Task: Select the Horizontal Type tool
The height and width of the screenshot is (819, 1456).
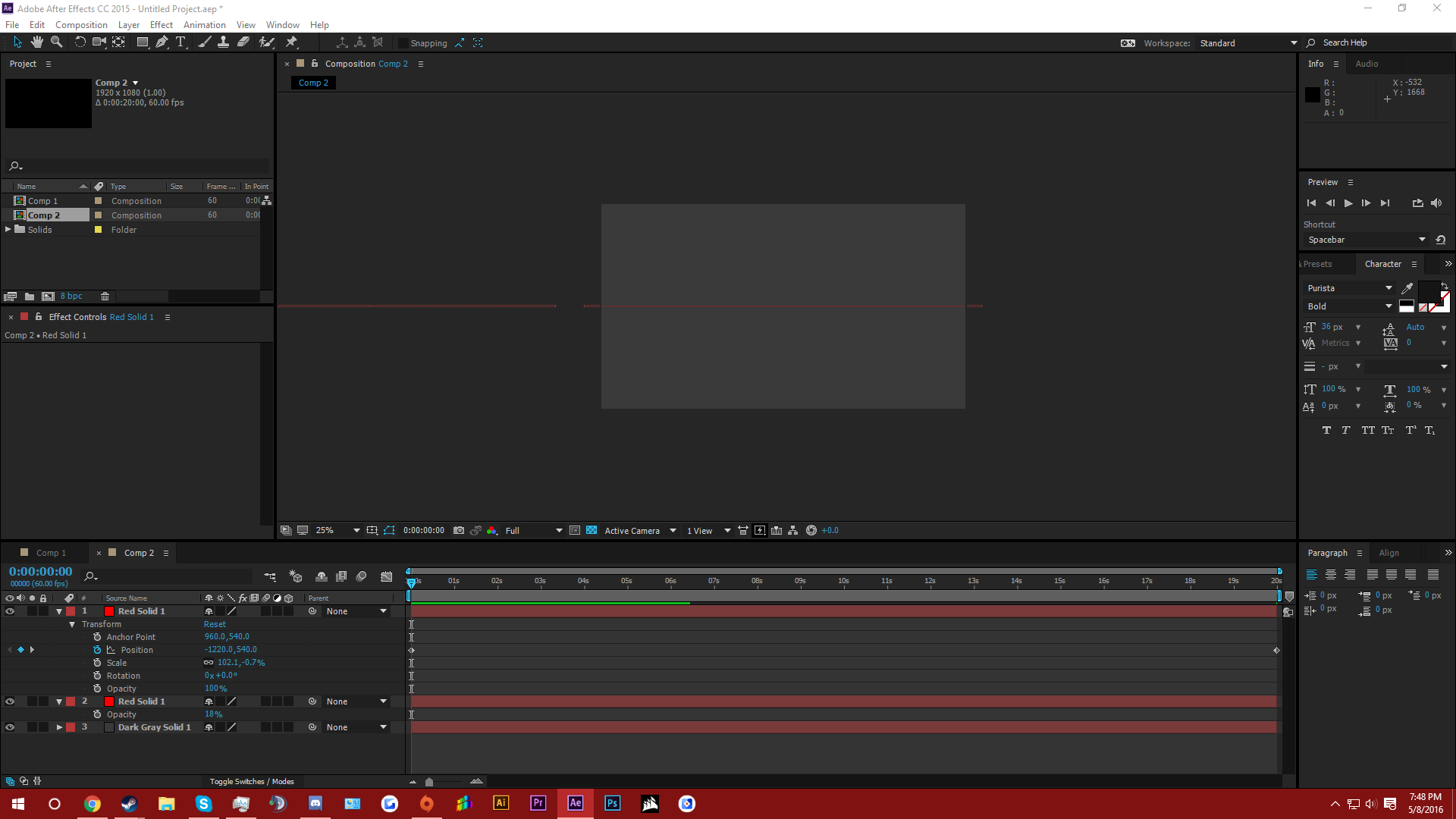Action: pos(180,42)
